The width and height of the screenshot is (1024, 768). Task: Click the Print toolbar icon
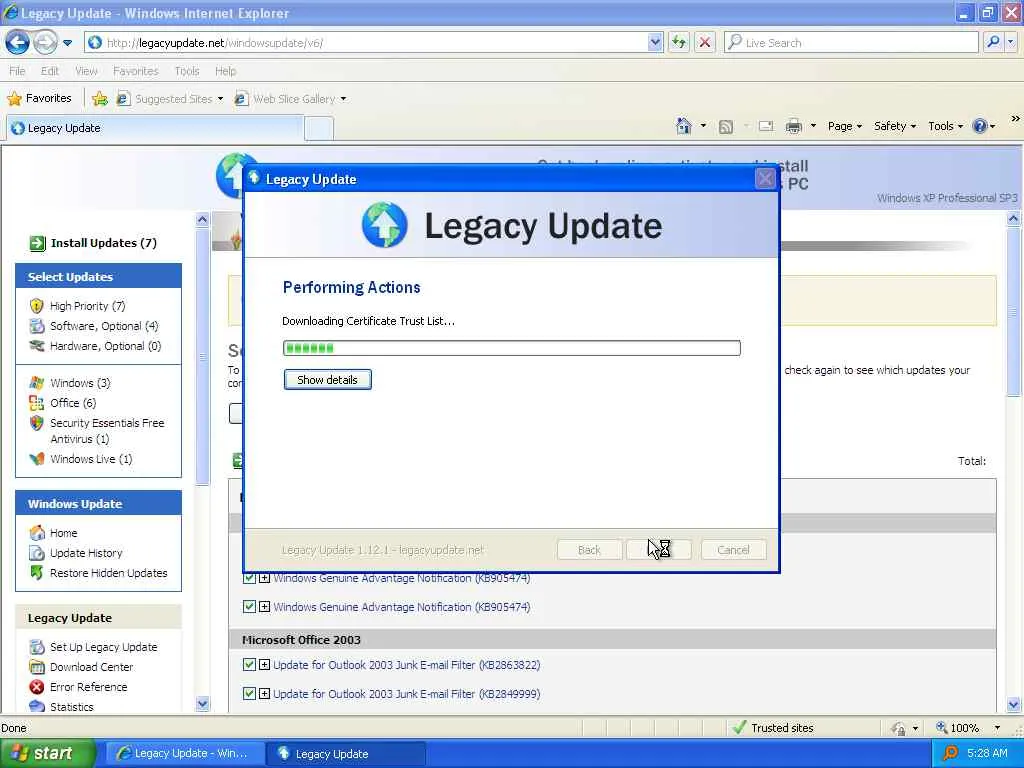[793, 126]
